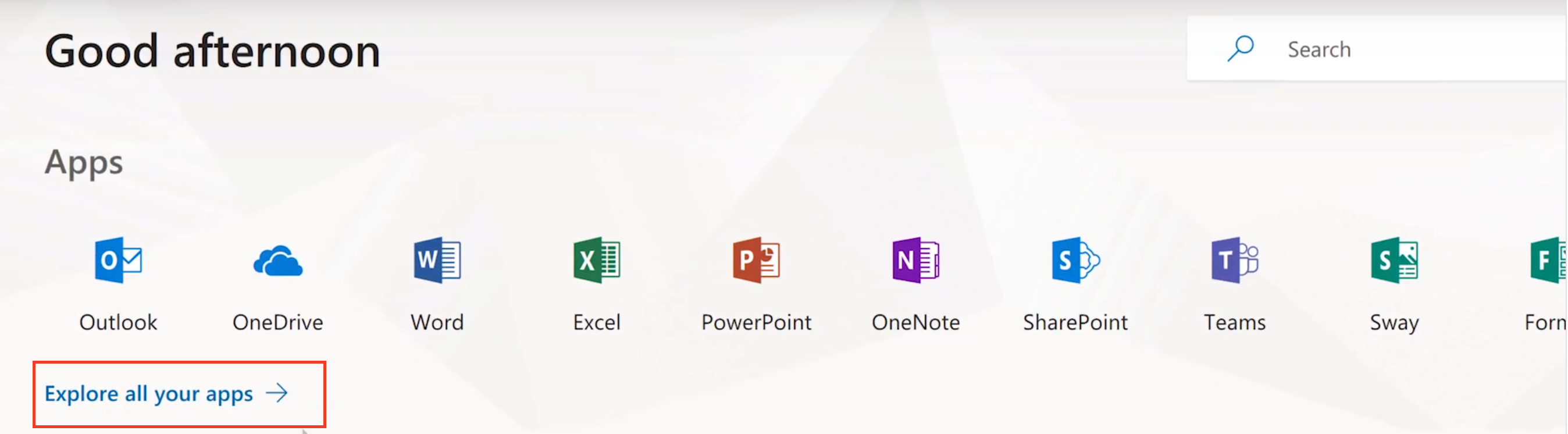1568x434 pixels.
Task: Start Excel from its green icon
Action: 597,260
